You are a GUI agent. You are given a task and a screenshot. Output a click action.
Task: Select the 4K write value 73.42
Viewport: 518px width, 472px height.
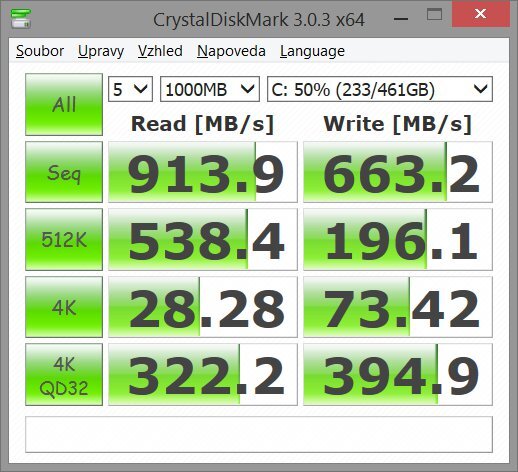[x=398, y=307]
